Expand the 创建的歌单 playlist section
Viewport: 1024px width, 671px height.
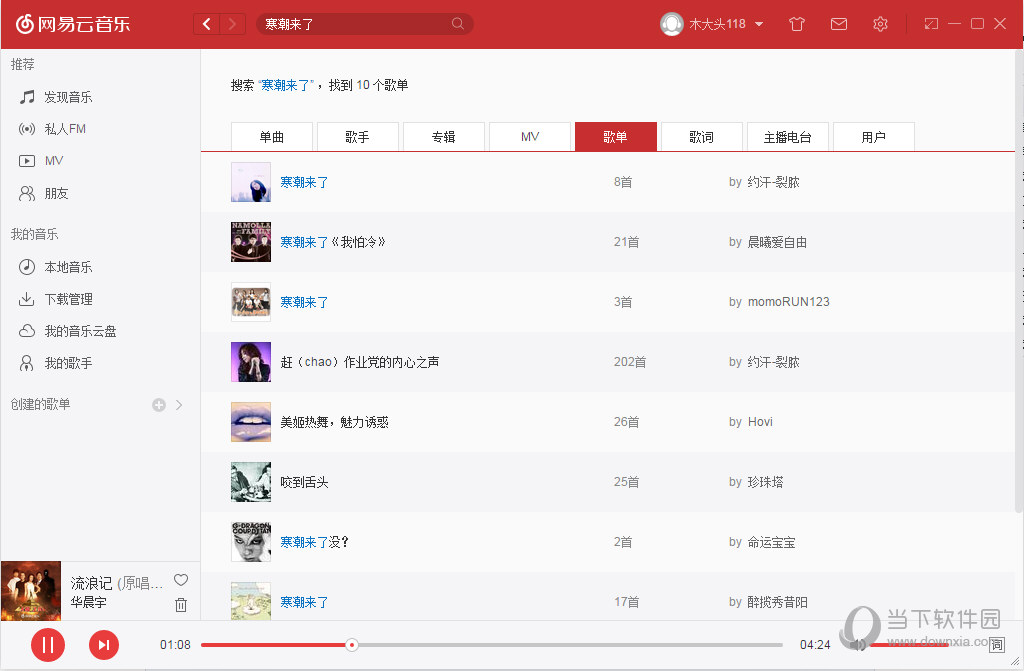tap(178, 404)
